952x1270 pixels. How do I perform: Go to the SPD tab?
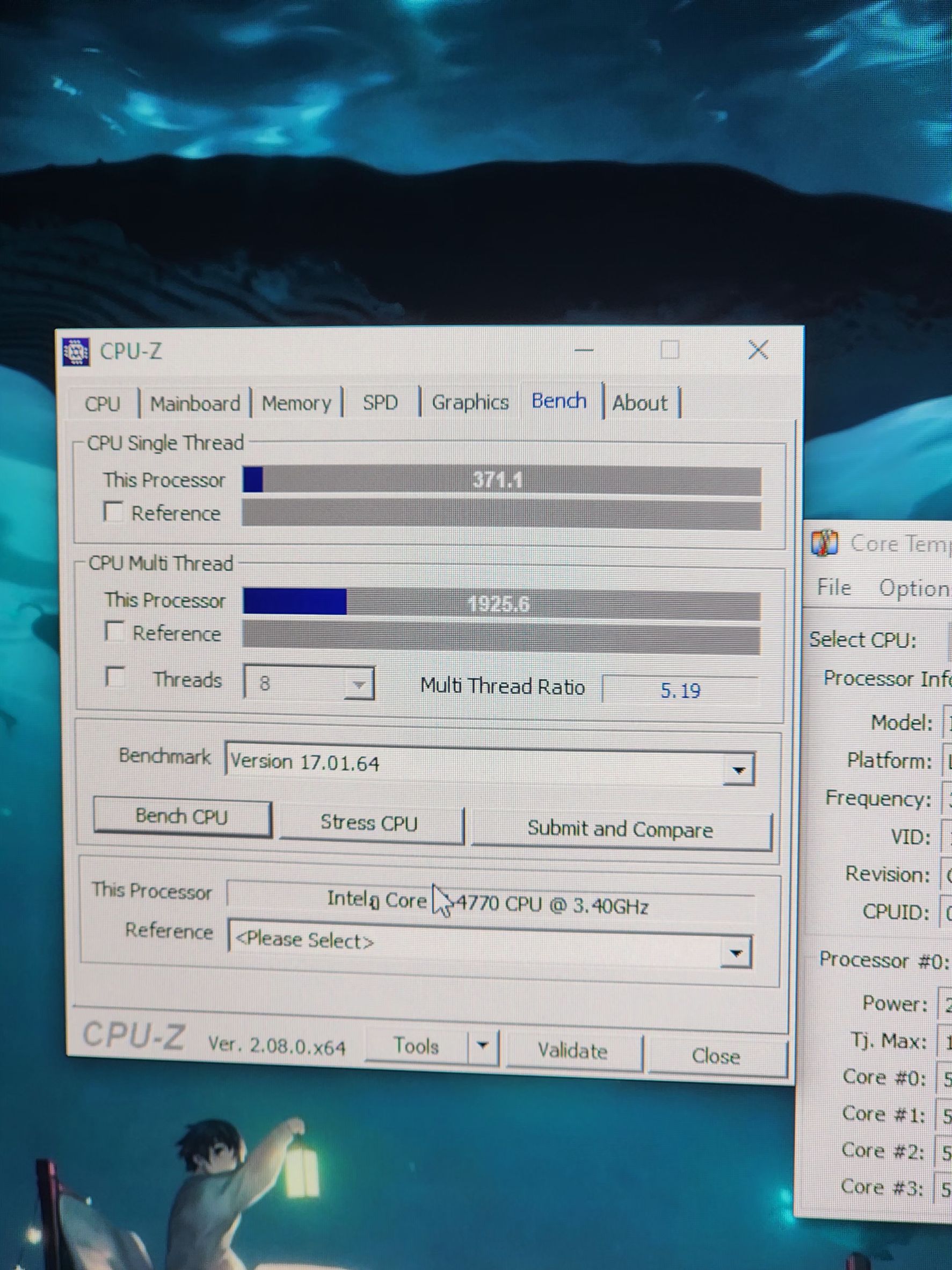coord(380,402)
